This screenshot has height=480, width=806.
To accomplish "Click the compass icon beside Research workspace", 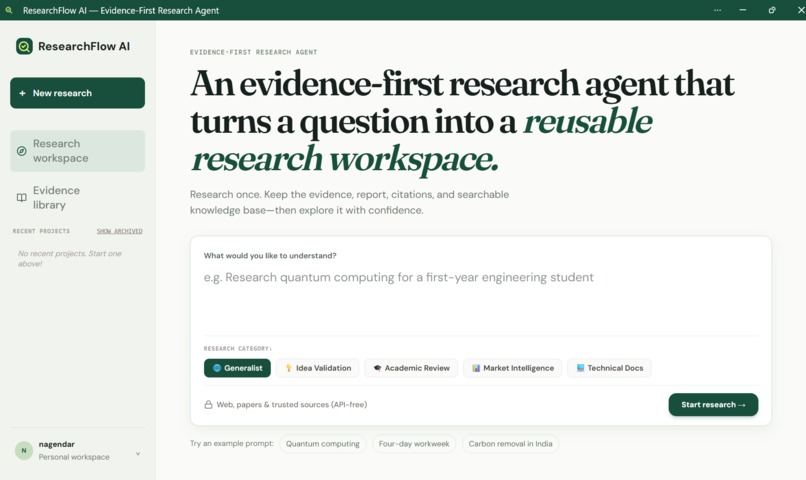I will coord(22,151).
